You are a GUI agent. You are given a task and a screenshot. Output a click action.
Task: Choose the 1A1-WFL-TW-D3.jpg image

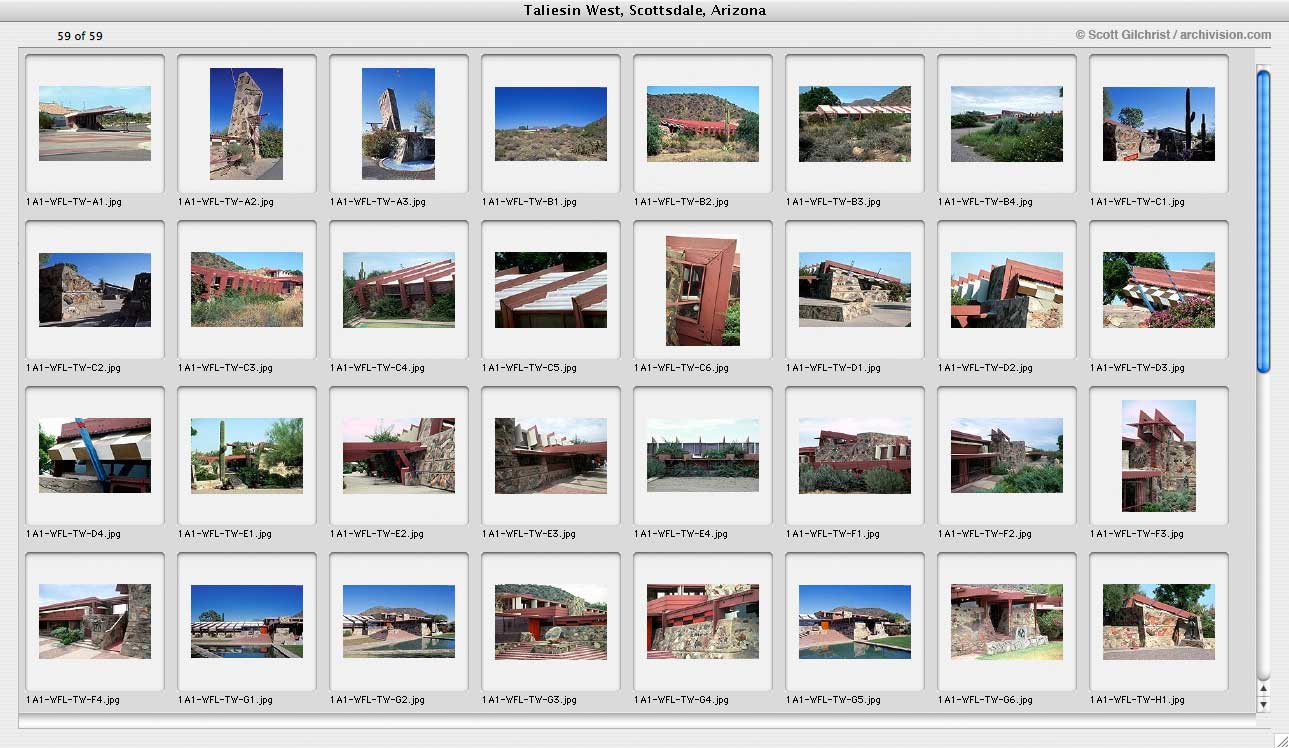tap(1159, 289)
